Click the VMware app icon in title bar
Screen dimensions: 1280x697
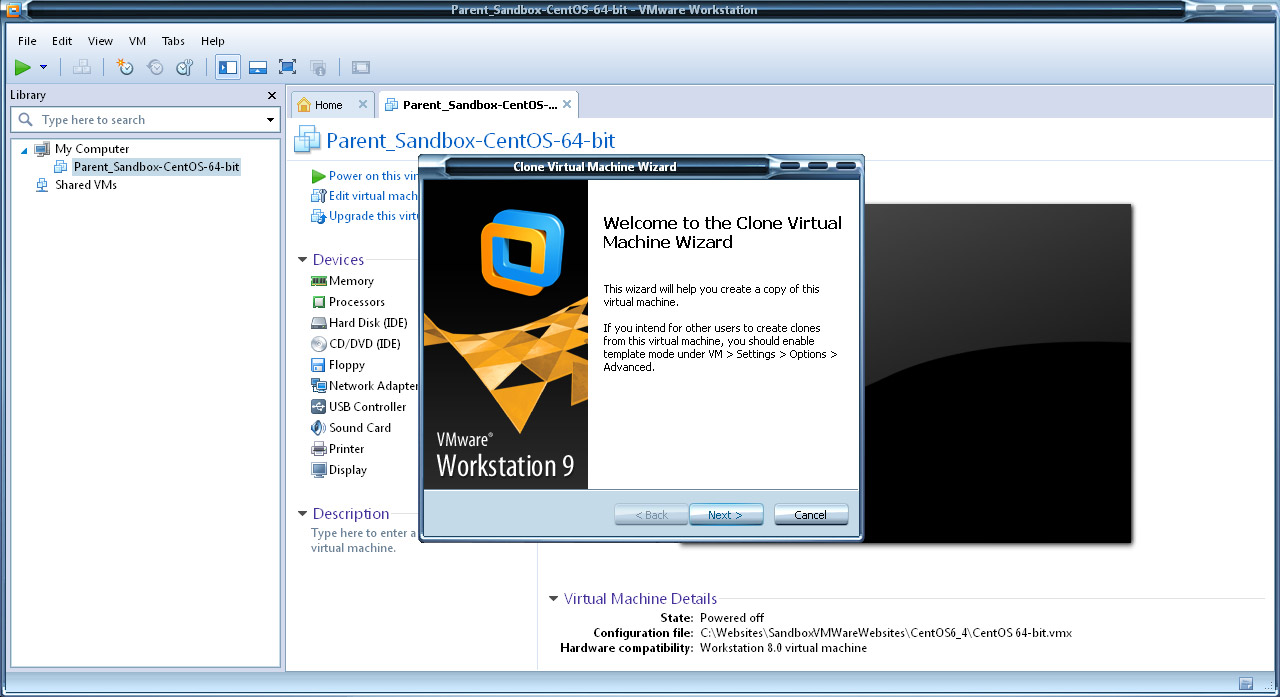point(13,10)
